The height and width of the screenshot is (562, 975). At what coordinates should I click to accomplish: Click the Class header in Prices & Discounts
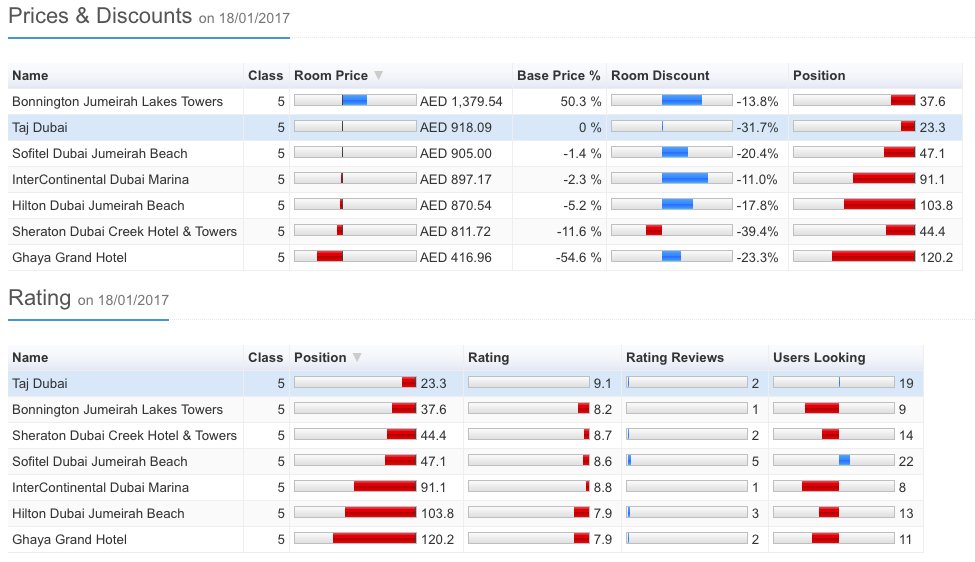click(x=266, y=76)
